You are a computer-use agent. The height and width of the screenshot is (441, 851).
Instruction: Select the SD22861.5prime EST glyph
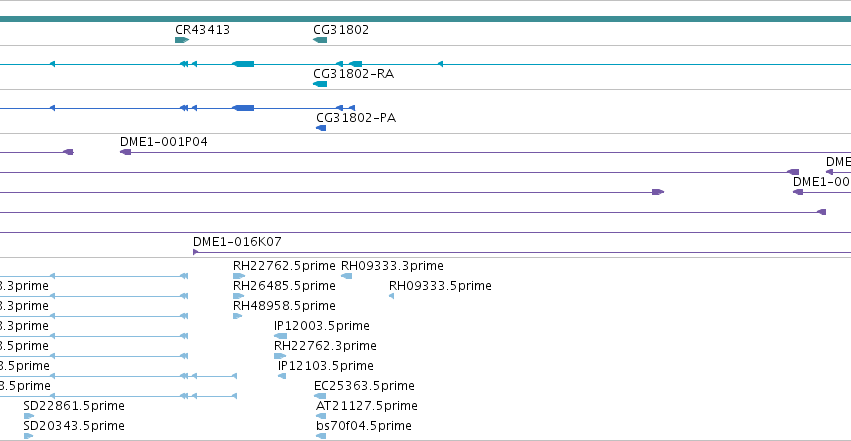coord(29,417)
